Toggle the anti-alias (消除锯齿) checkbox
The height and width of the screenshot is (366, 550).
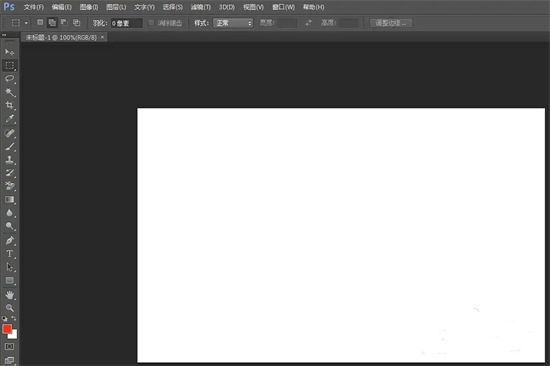(151, 23)
